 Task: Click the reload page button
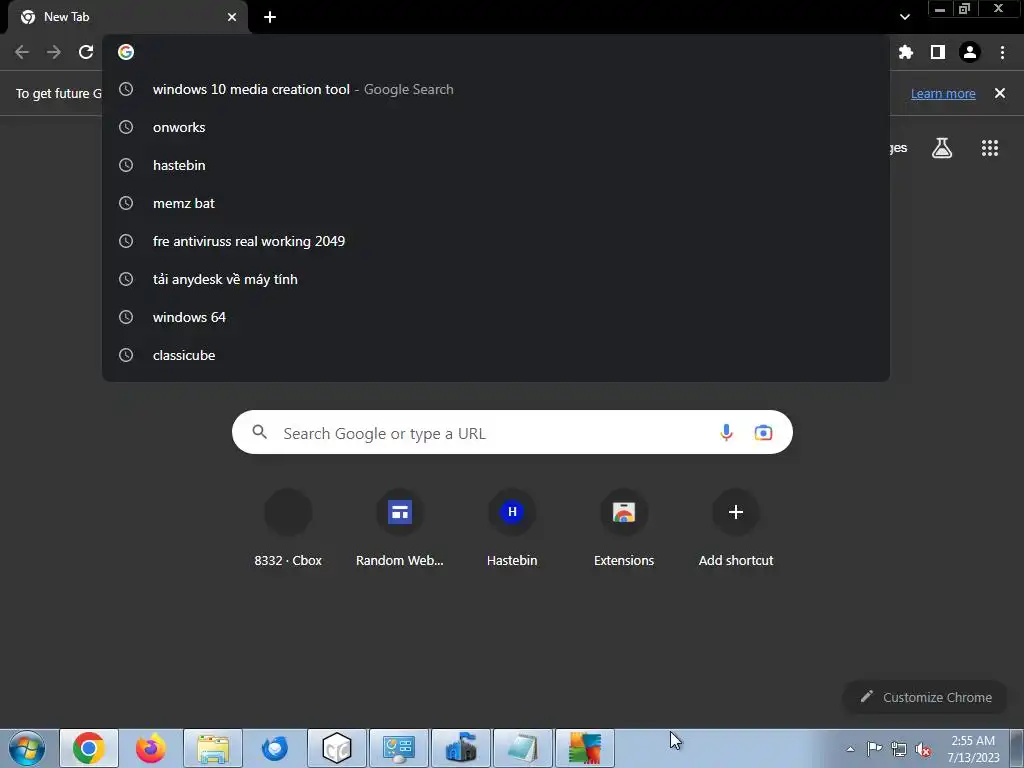(x=86, y=52)
